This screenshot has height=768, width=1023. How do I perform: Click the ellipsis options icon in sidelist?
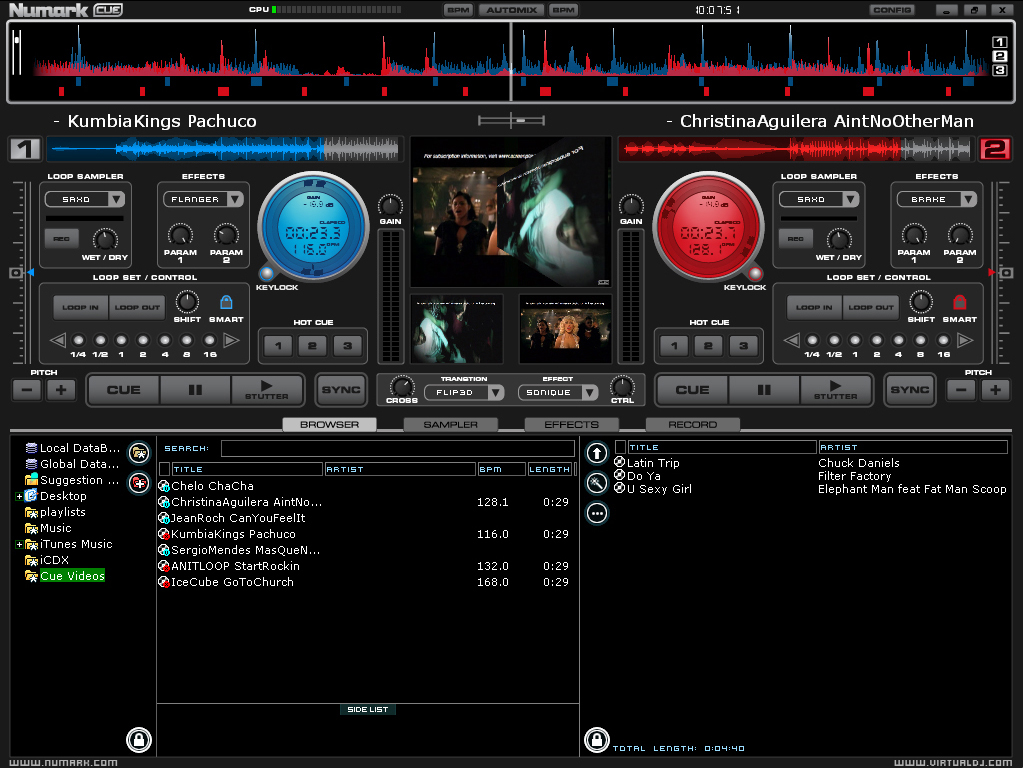click(596, 513)
